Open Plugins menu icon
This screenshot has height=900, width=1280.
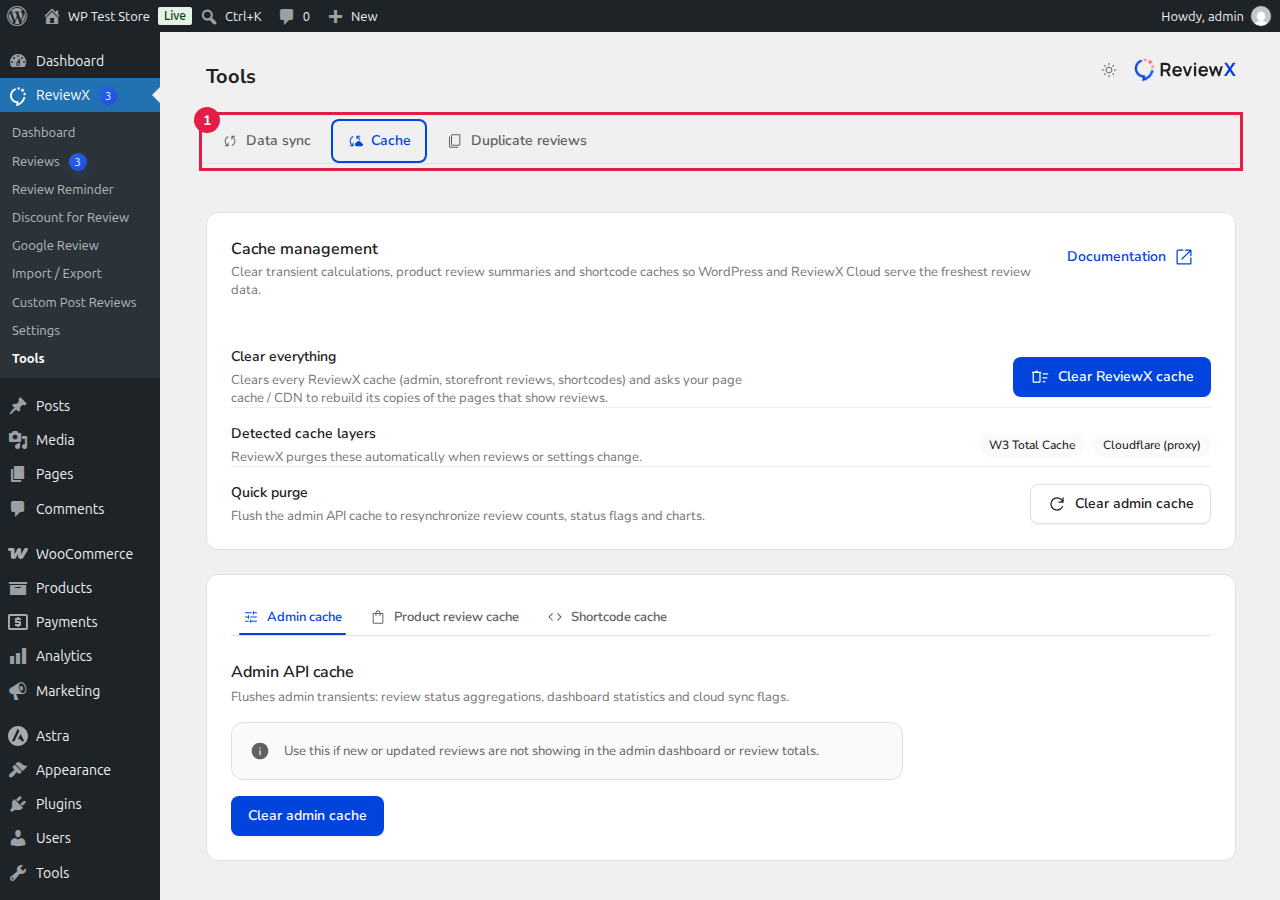(18, 804)
